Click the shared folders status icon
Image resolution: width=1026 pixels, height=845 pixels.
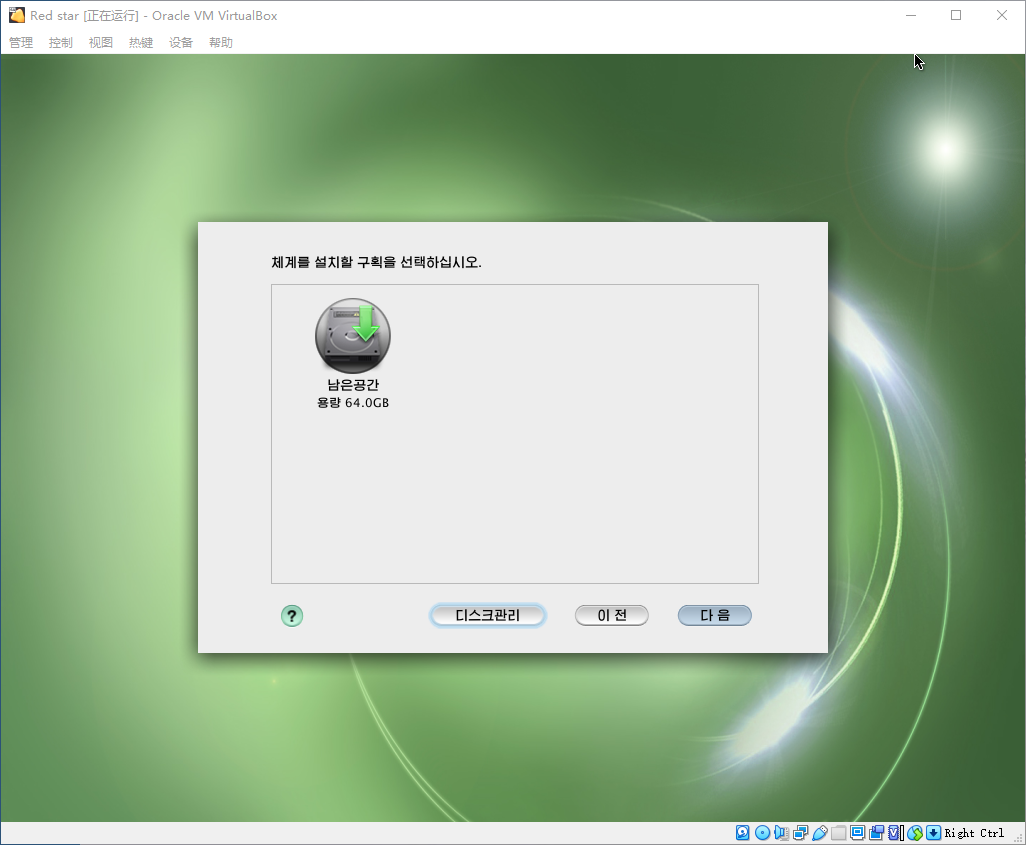(x=838, y=833)
